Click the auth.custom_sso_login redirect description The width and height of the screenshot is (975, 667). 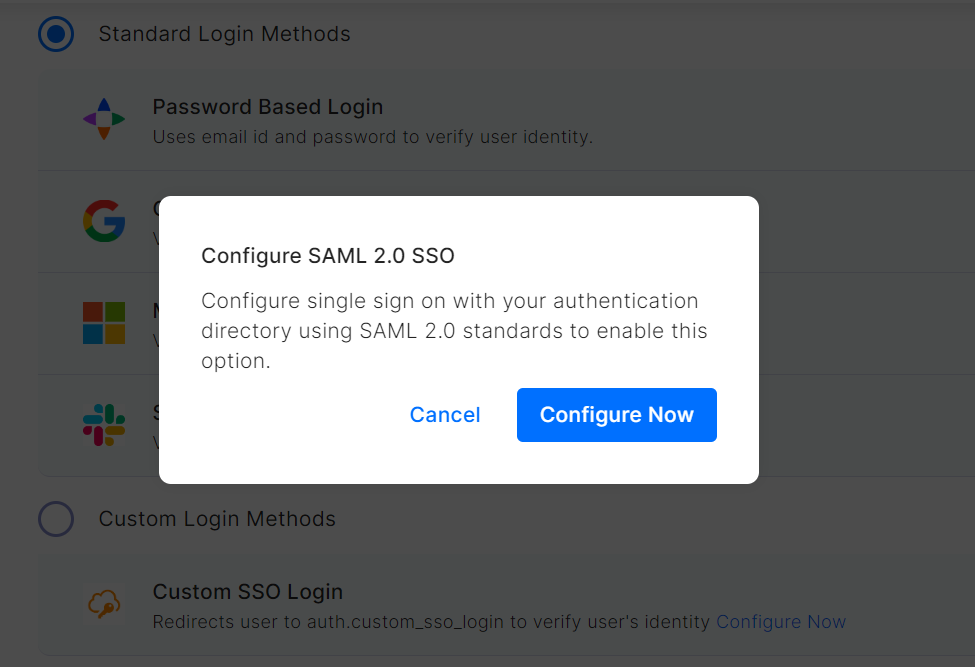click(x=431, y=622)
